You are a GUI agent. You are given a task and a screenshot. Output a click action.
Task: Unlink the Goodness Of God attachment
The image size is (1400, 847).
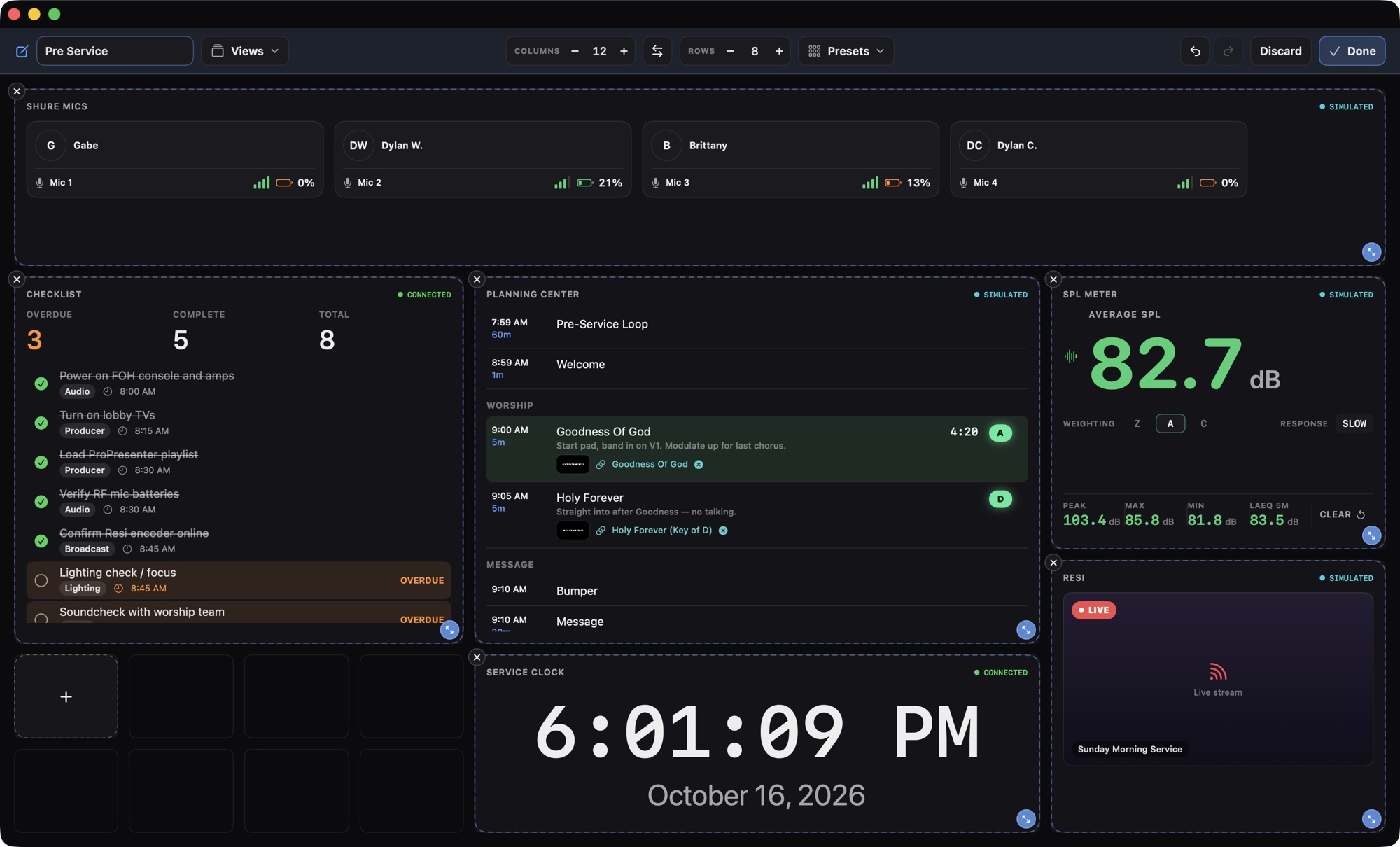(x=699, y=465)
